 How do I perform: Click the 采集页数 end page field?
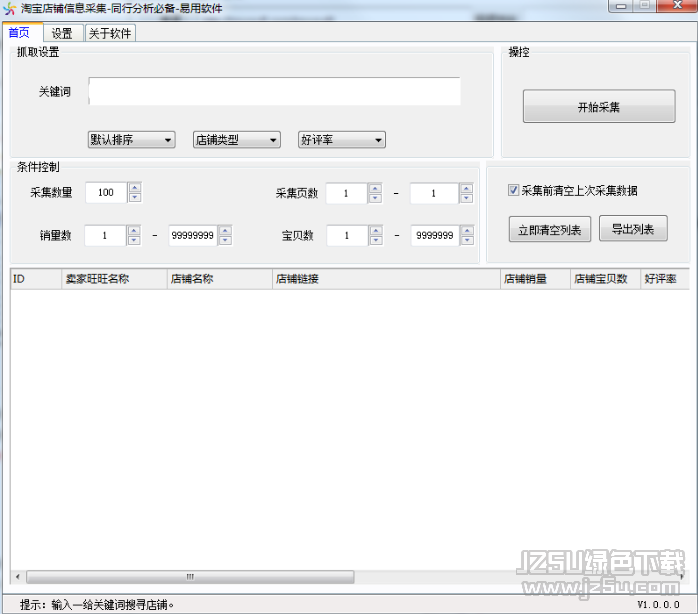[x=434, y=193]
